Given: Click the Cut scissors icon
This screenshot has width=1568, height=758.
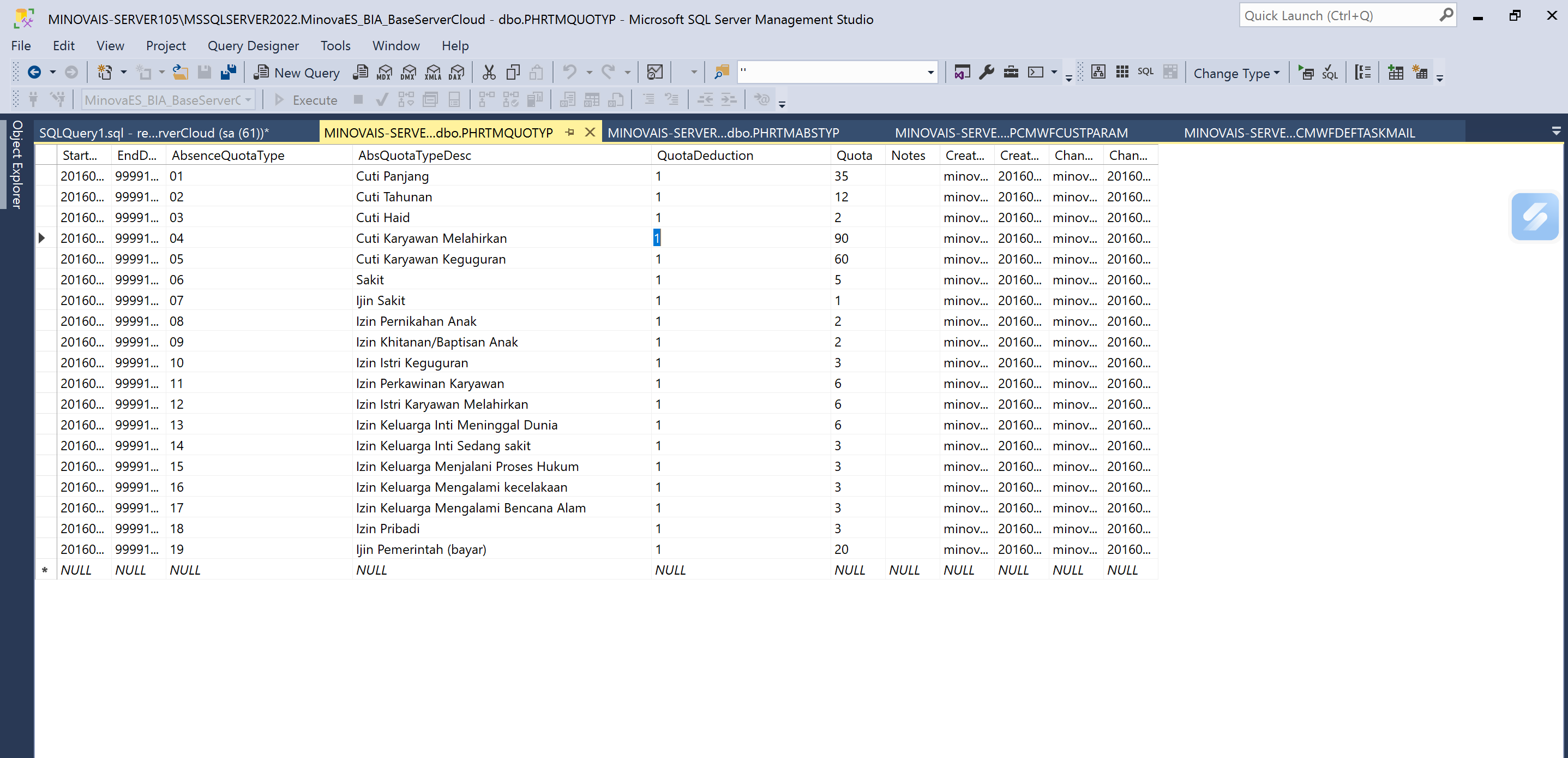Looking at the screenshot, I should (489, 73).
